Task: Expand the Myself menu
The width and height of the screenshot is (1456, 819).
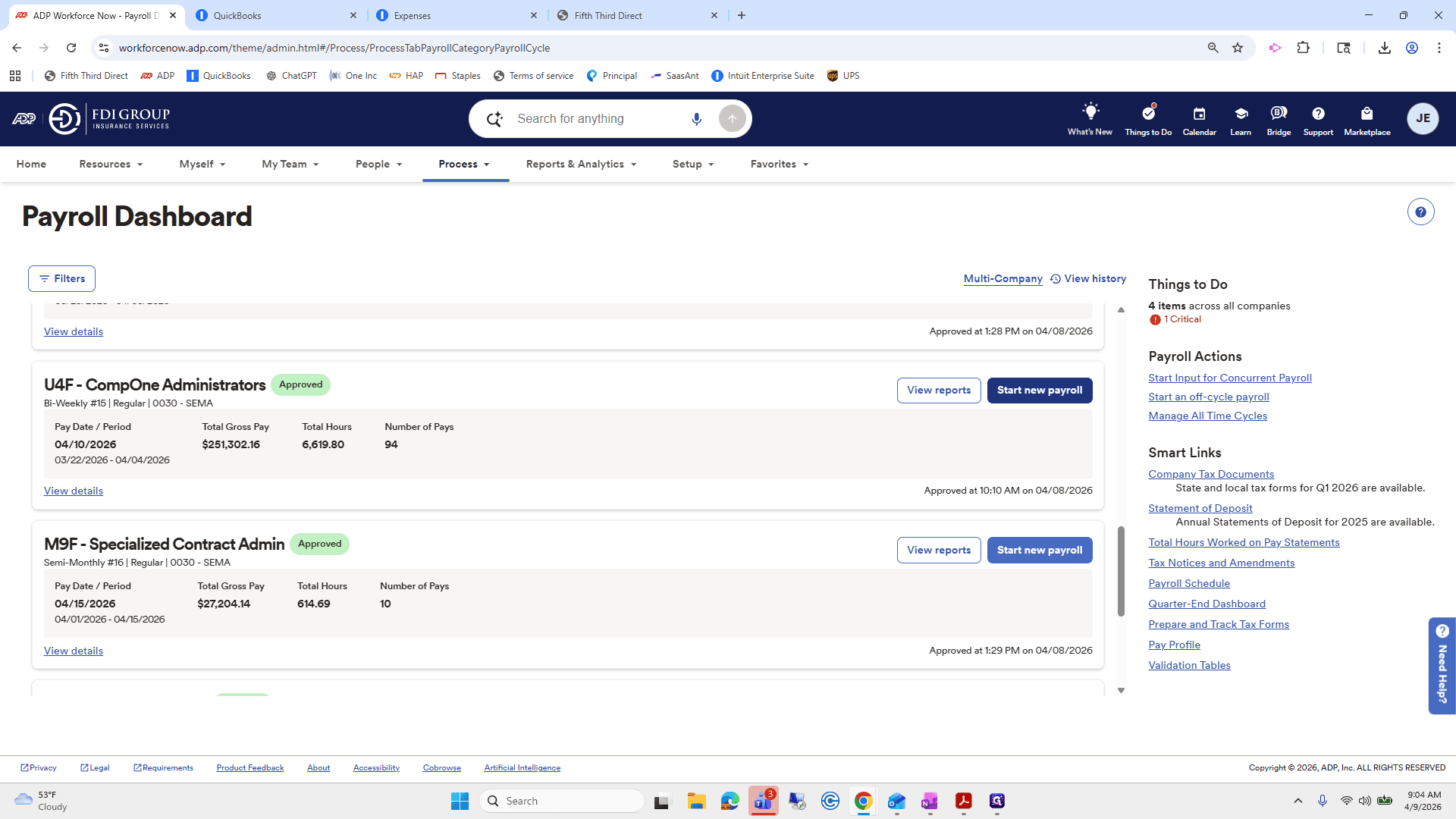Action: (202, 164)
